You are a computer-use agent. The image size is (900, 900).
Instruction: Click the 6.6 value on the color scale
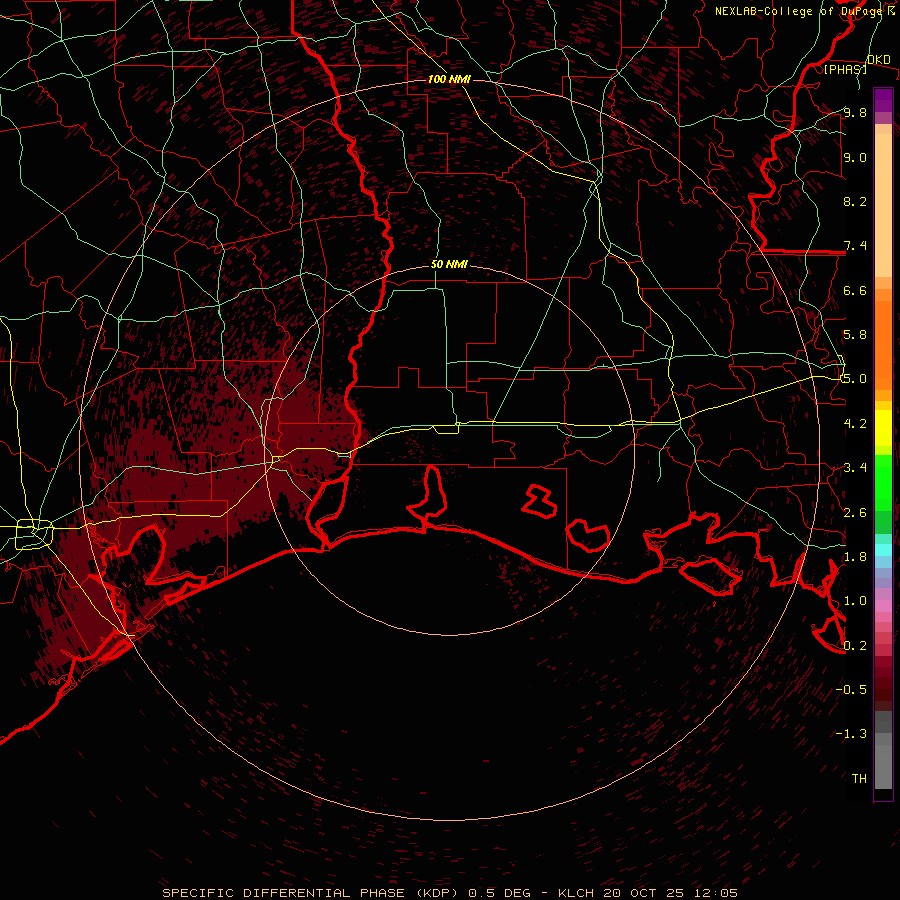pyautogui.click(x=855, y=290)
